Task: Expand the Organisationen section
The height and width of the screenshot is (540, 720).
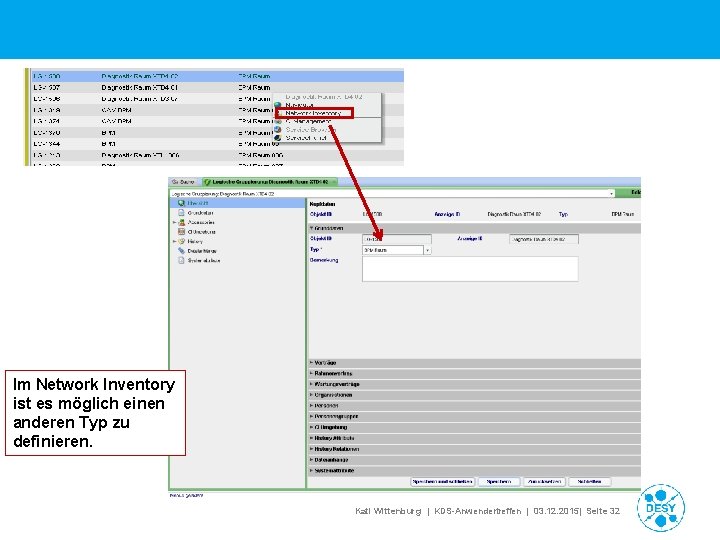Action: click(474, 395)
